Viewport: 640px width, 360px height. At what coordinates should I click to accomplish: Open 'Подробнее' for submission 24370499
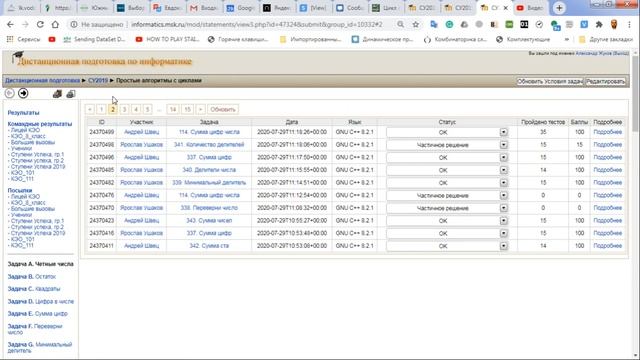coord(607,132)
